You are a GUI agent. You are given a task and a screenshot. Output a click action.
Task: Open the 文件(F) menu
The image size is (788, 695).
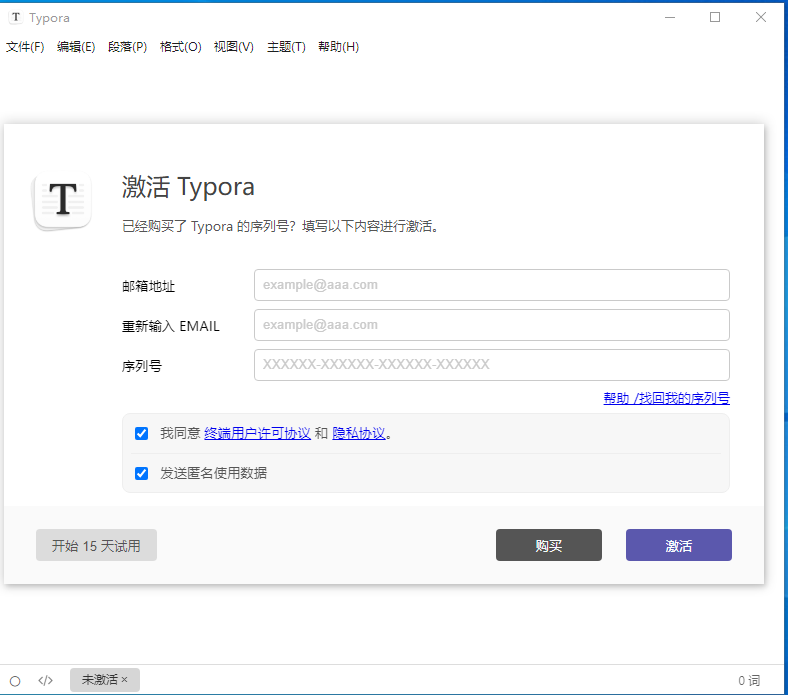point(25,47)
